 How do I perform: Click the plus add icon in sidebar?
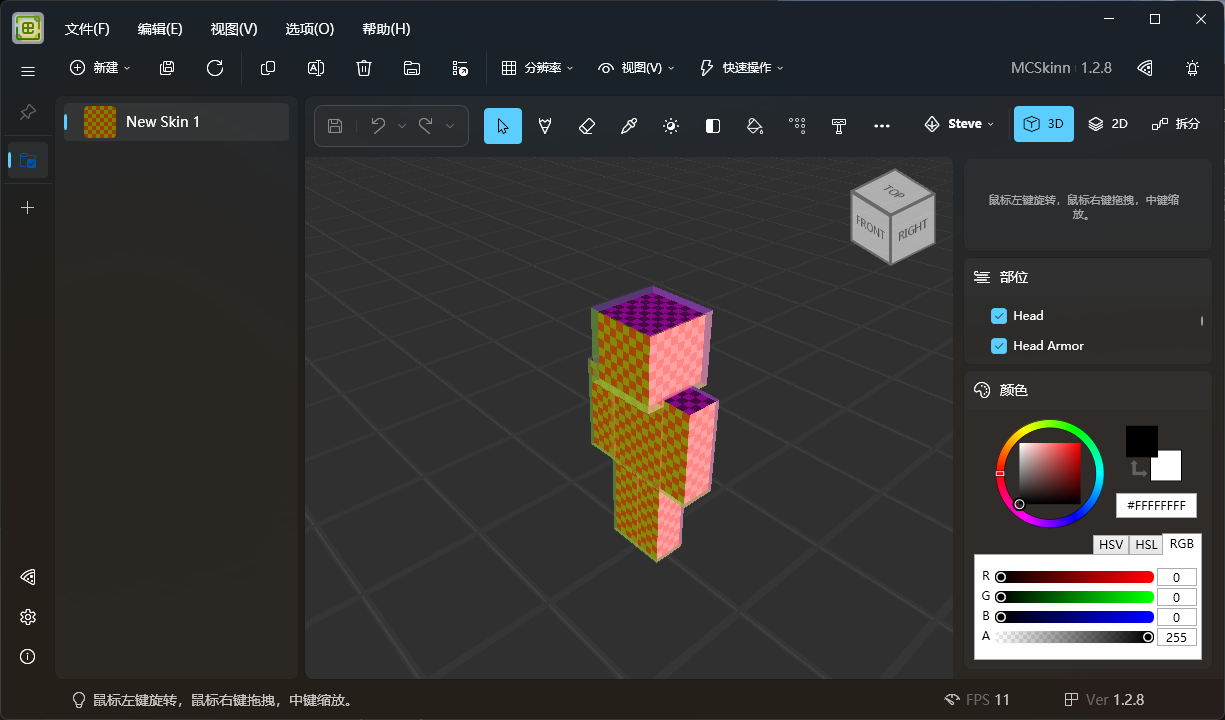pyautogui.click(x=28, y=207)
